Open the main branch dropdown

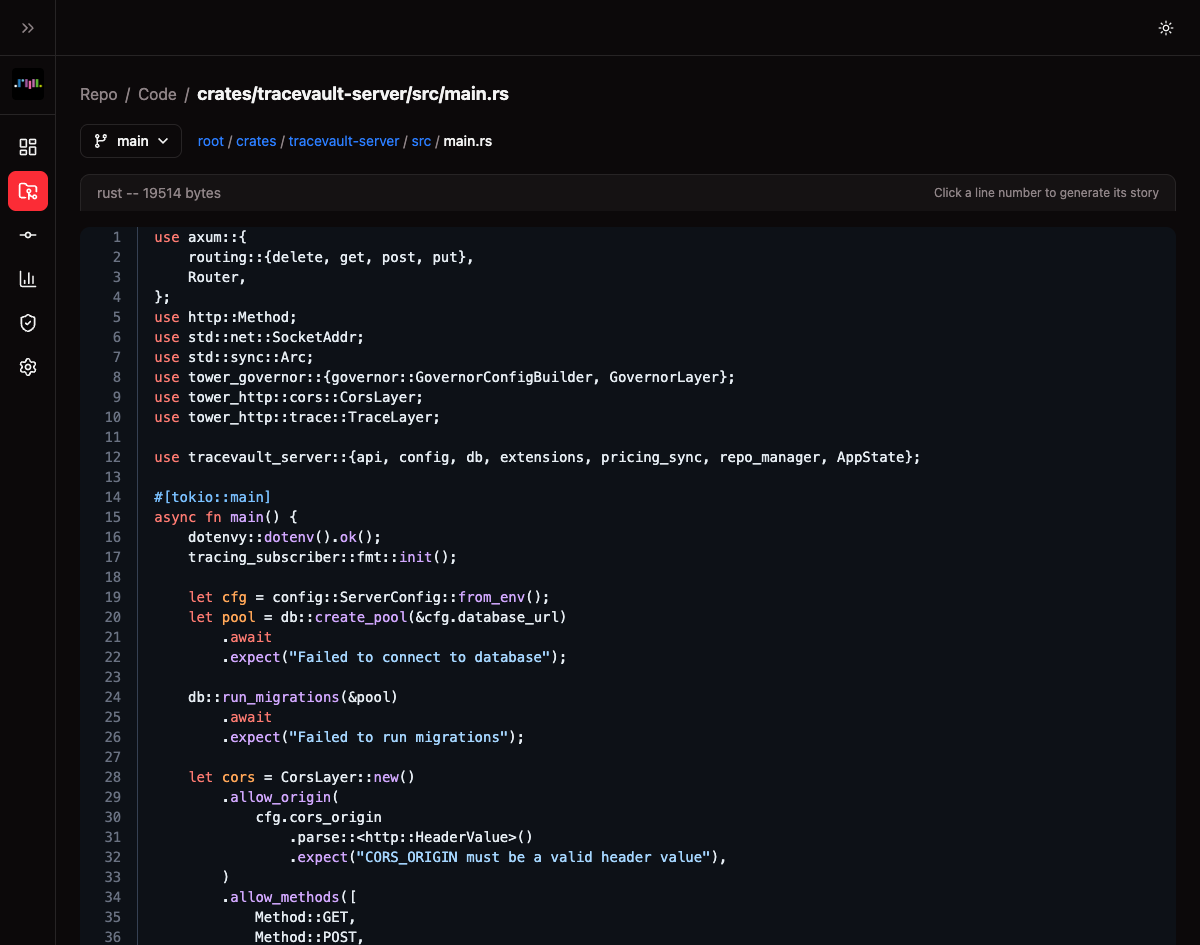(x=130, y=141)
